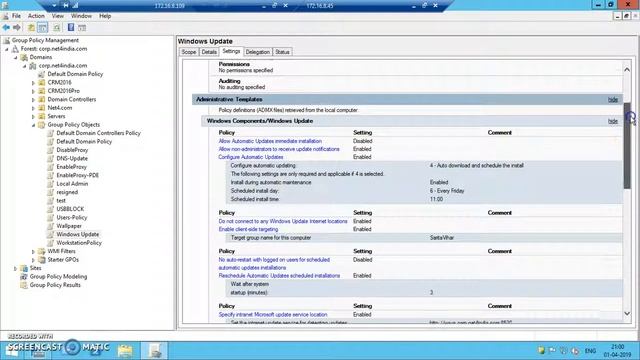Viewport: 640px width, 360px height.
Task: Click the report scroll up arrow
Action: coord(627,70)
